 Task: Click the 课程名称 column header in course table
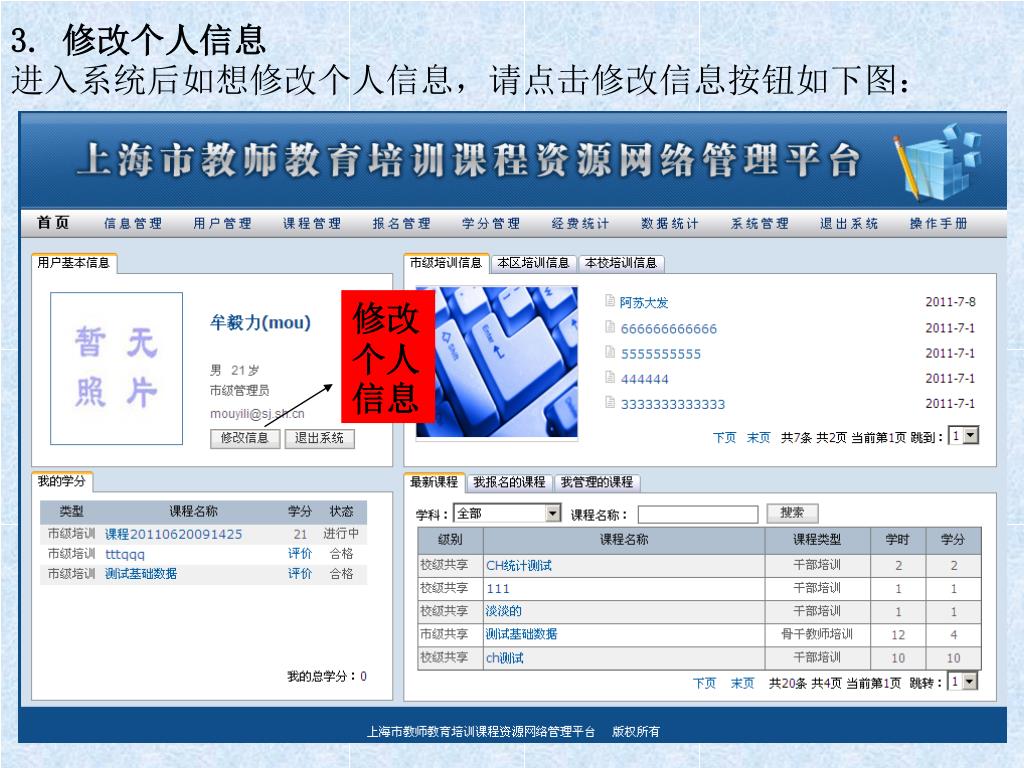click(x=624, y=539)
